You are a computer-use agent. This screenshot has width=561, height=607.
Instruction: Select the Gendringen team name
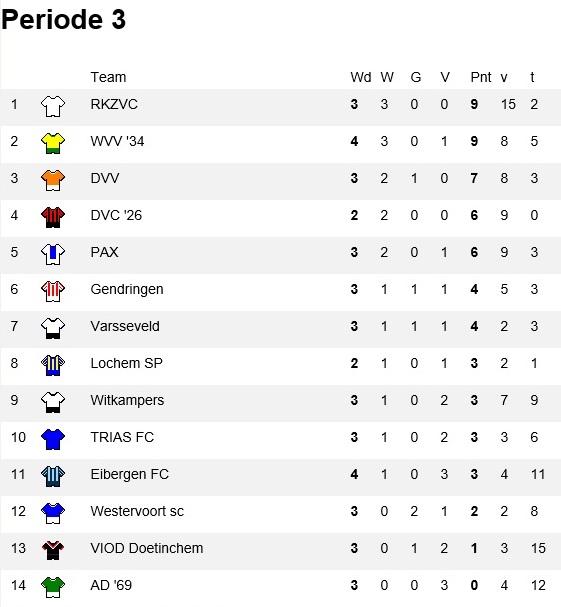coord(127,290)
